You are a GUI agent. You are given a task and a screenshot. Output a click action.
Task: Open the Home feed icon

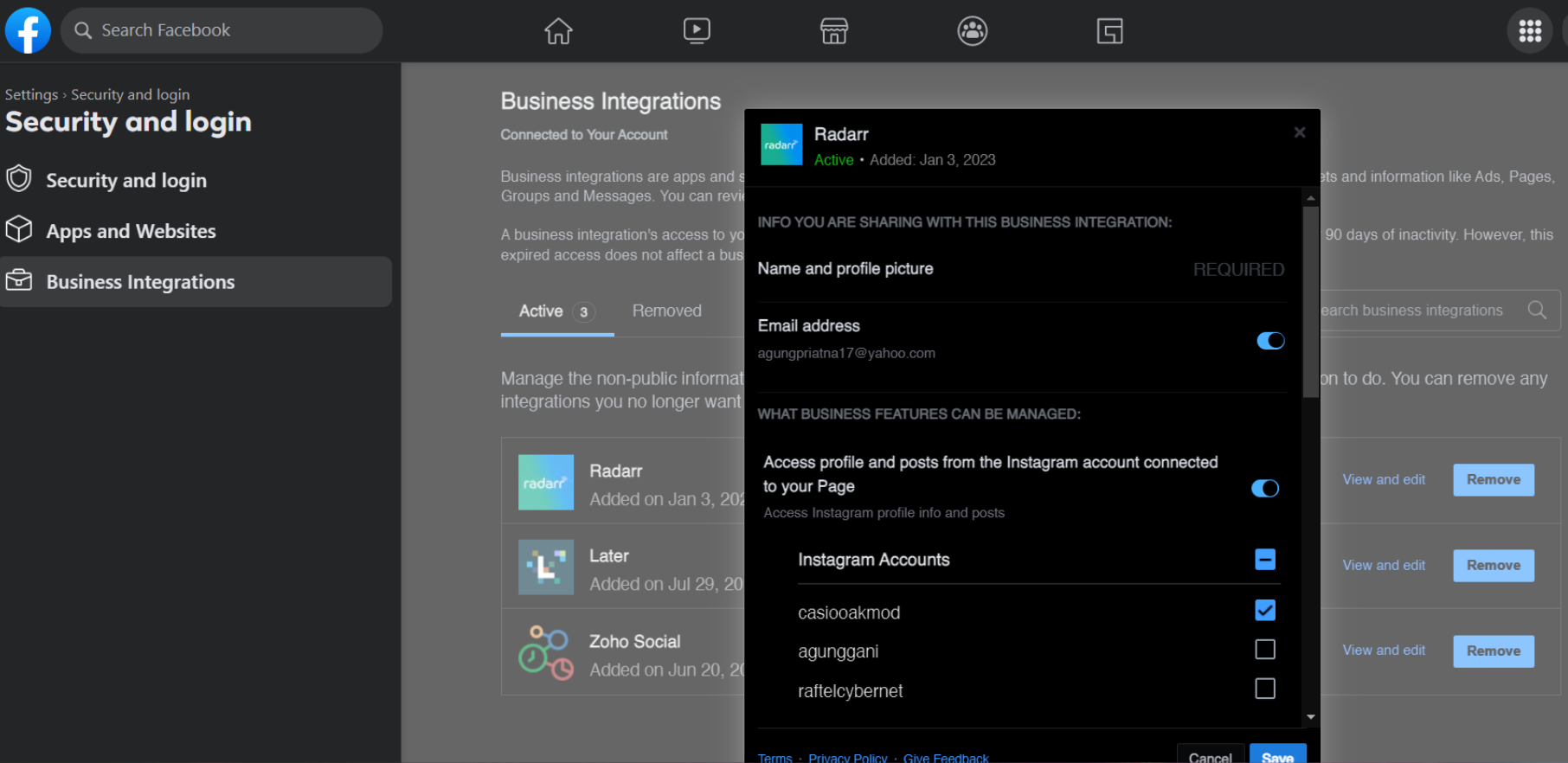tap(558, 31)
